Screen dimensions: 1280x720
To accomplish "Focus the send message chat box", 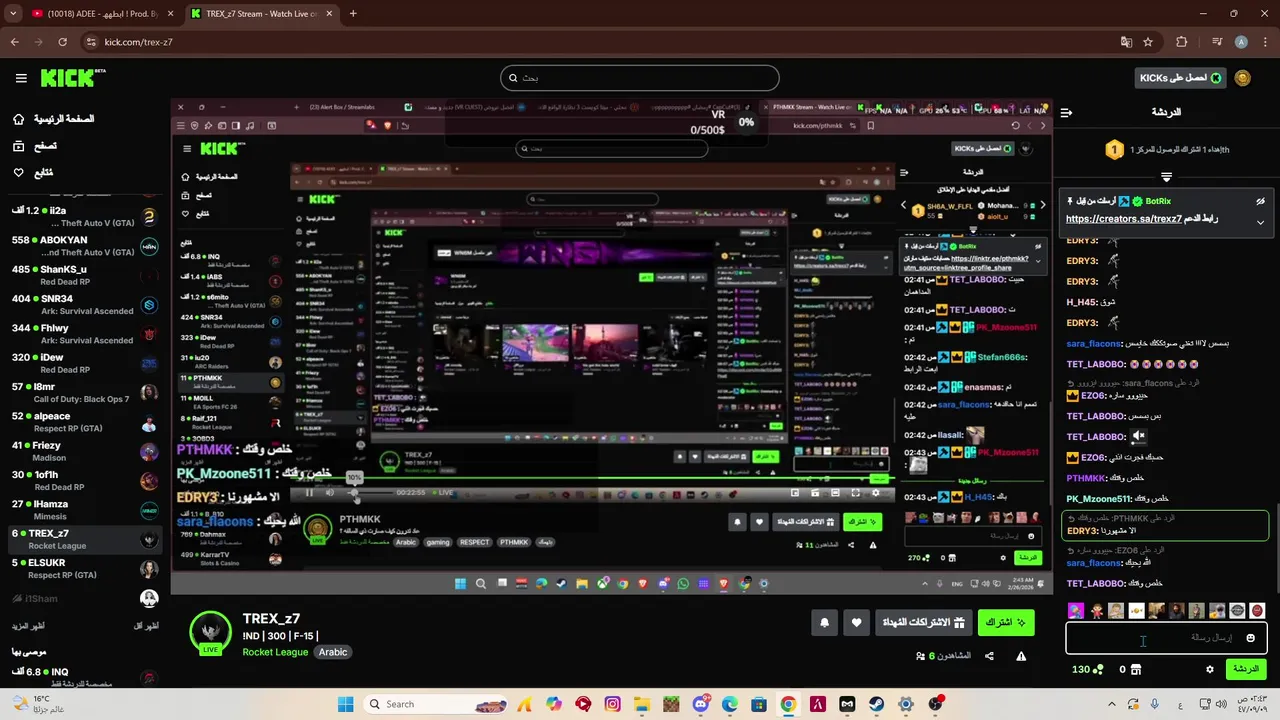I will click(x=1166, y=637).
